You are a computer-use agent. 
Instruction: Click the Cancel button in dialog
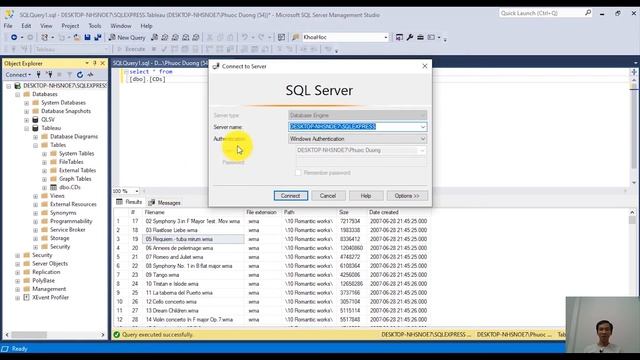[328, 196]
